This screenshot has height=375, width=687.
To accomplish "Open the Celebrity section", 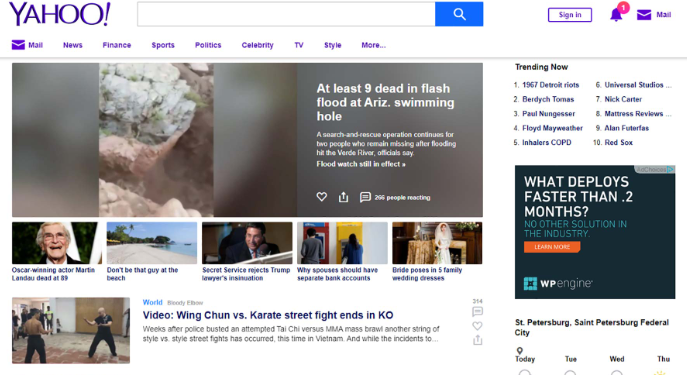I will click(258, 45).
